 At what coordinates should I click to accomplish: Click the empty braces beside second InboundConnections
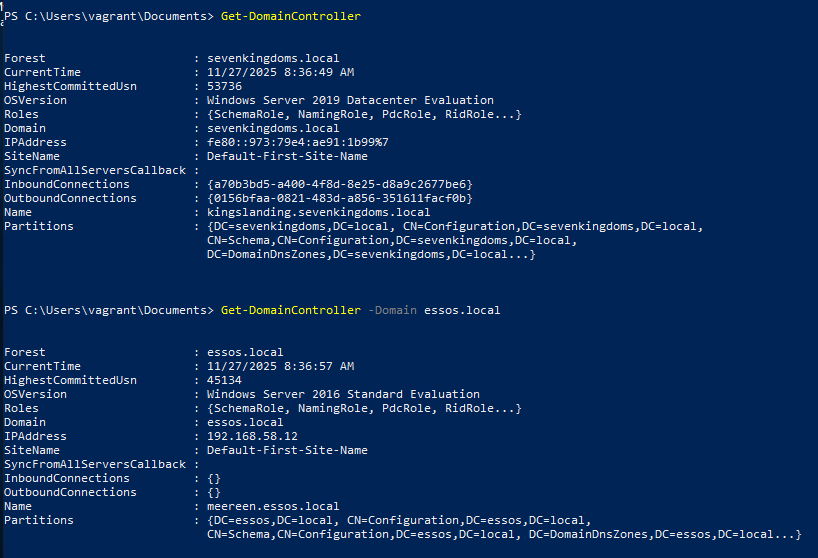(214, 478)
